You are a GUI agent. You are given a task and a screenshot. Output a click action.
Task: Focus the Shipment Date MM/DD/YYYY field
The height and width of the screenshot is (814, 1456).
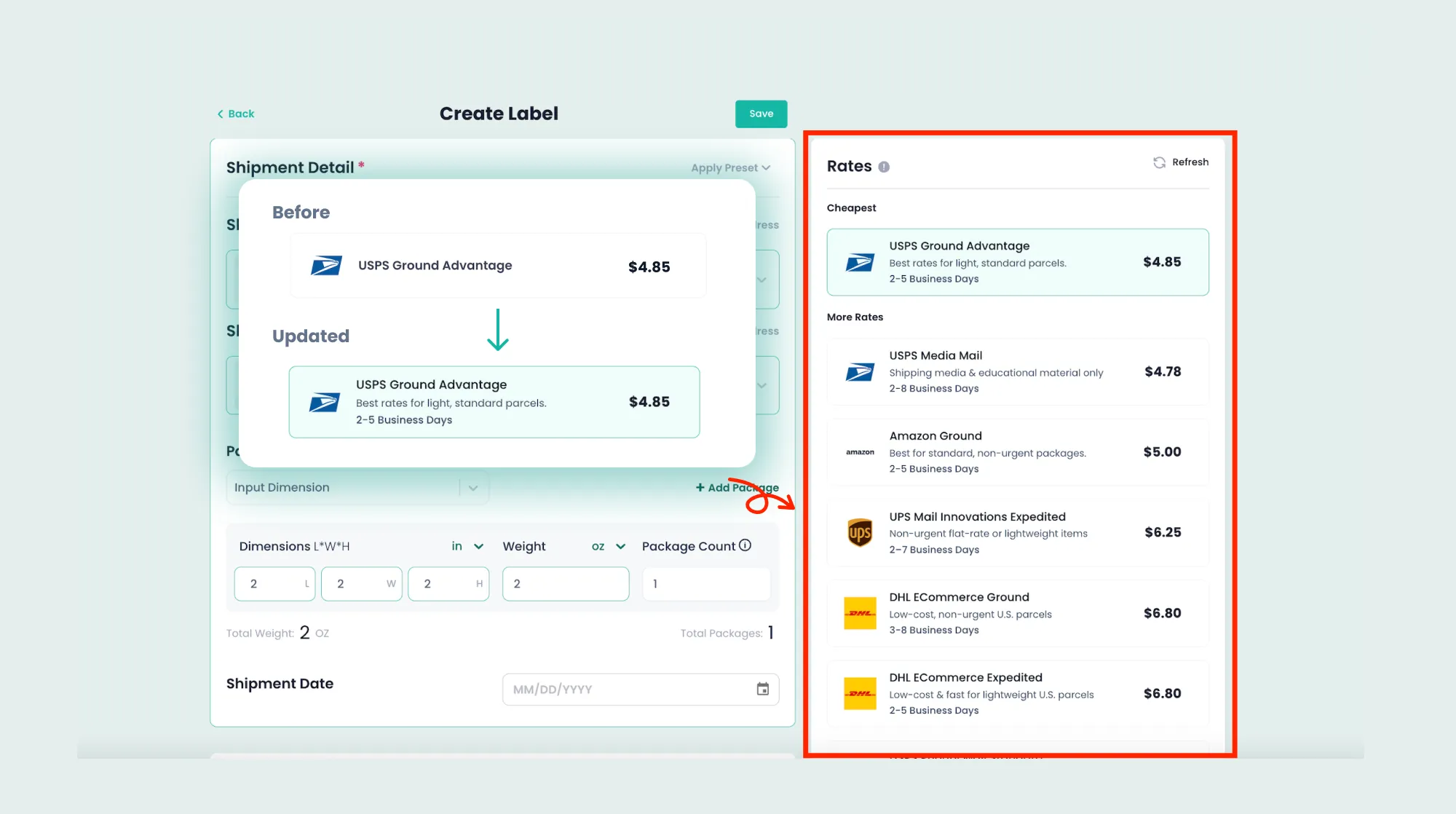[x=626, y=689]
